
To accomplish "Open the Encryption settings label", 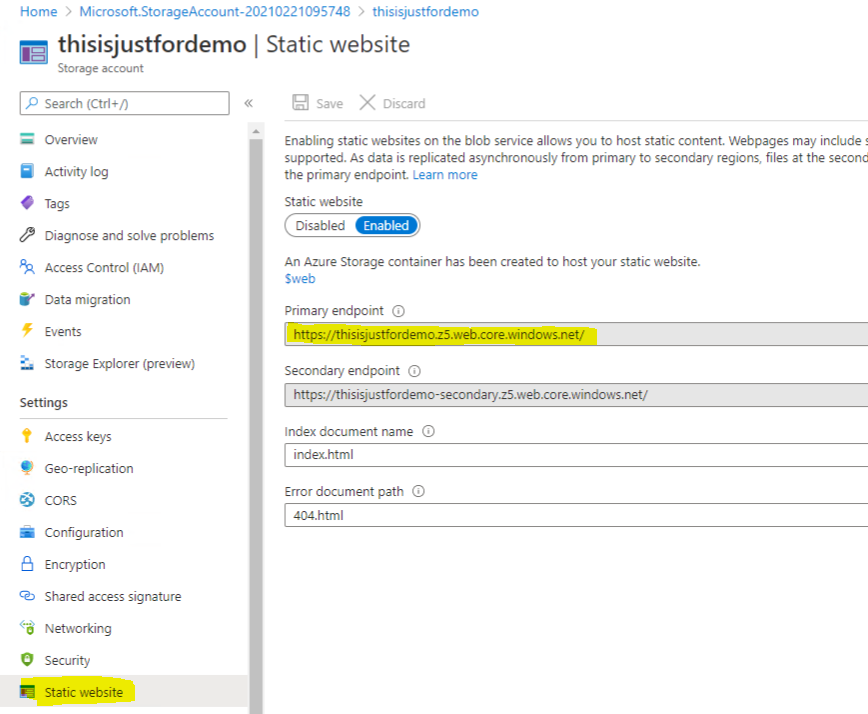I will tap(75, 565).
